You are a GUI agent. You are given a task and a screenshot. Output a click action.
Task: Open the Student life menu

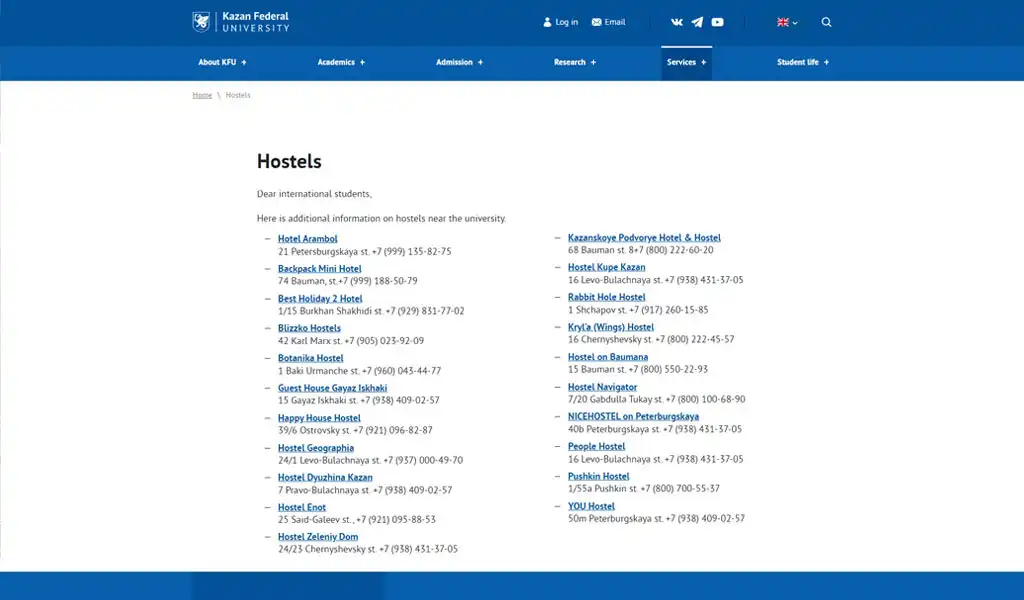803,62
